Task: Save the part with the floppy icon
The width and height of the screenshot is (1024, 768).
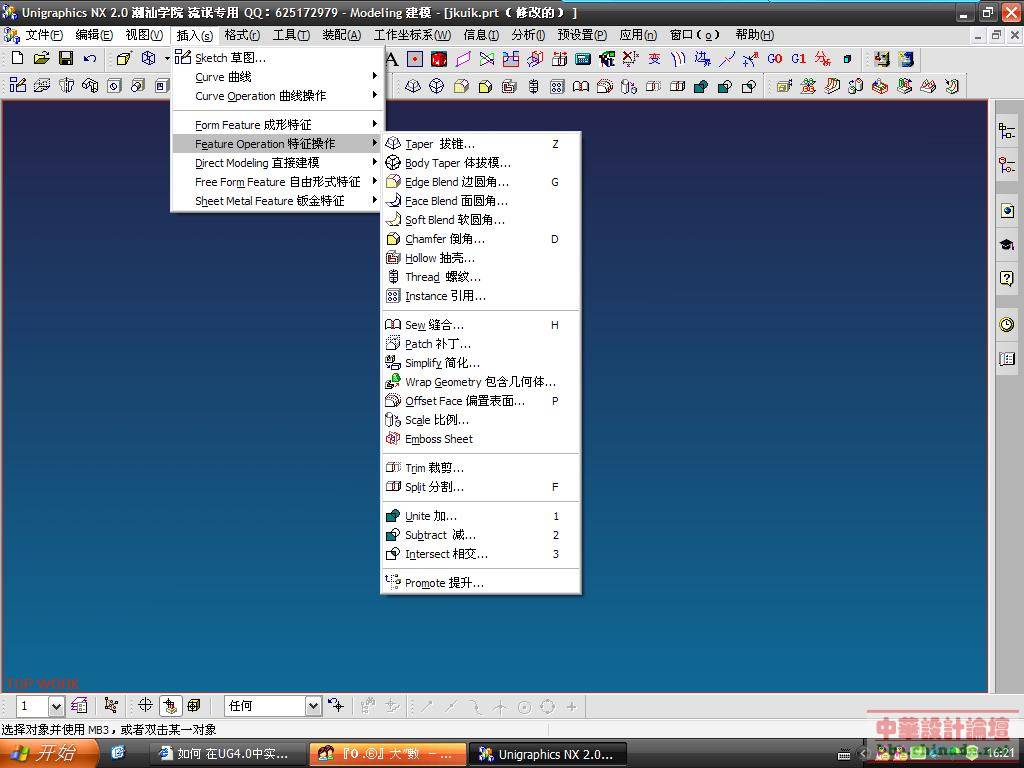Action: [x=66, y=58]
